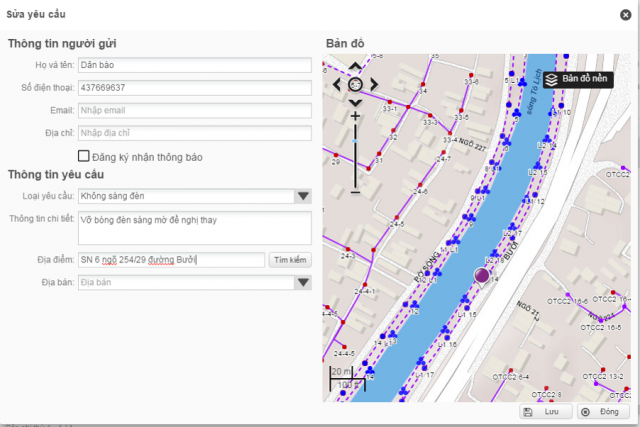Zoom out using the minus icon
This screenshot has width=640, height=427.
pyautogui.click(x=355, y=191)
